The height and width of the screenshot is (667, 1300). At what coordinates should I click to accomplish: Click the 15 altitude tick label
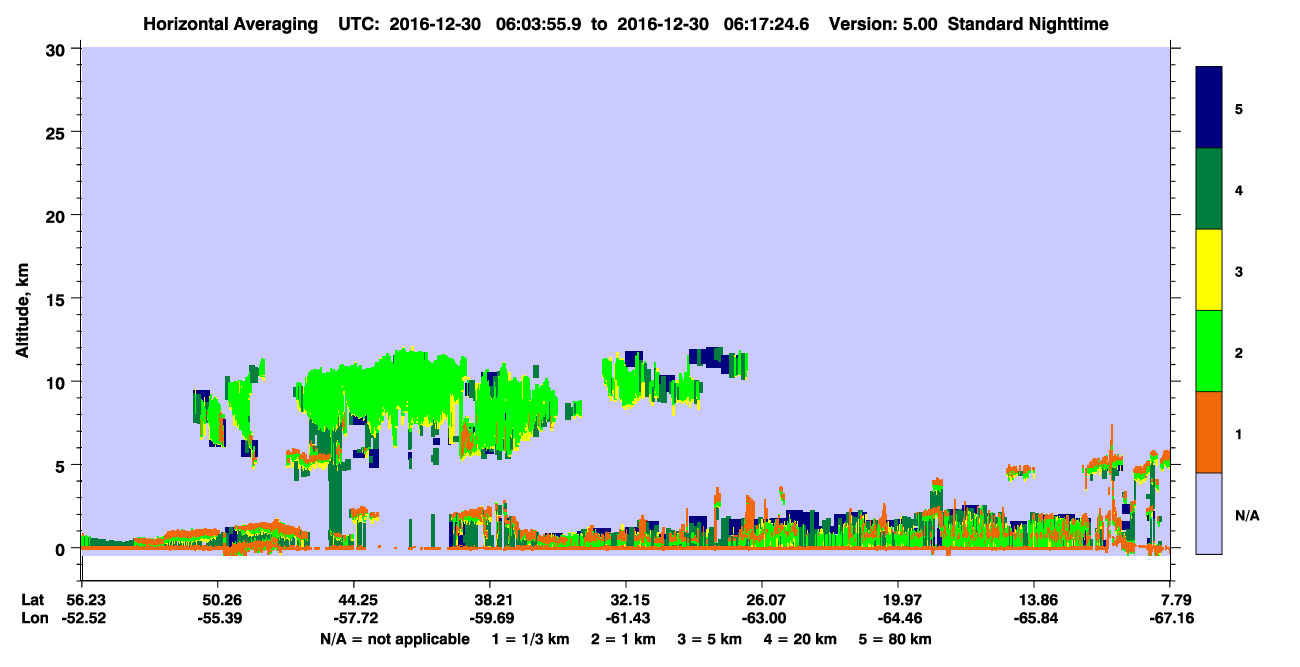point(56,299)
